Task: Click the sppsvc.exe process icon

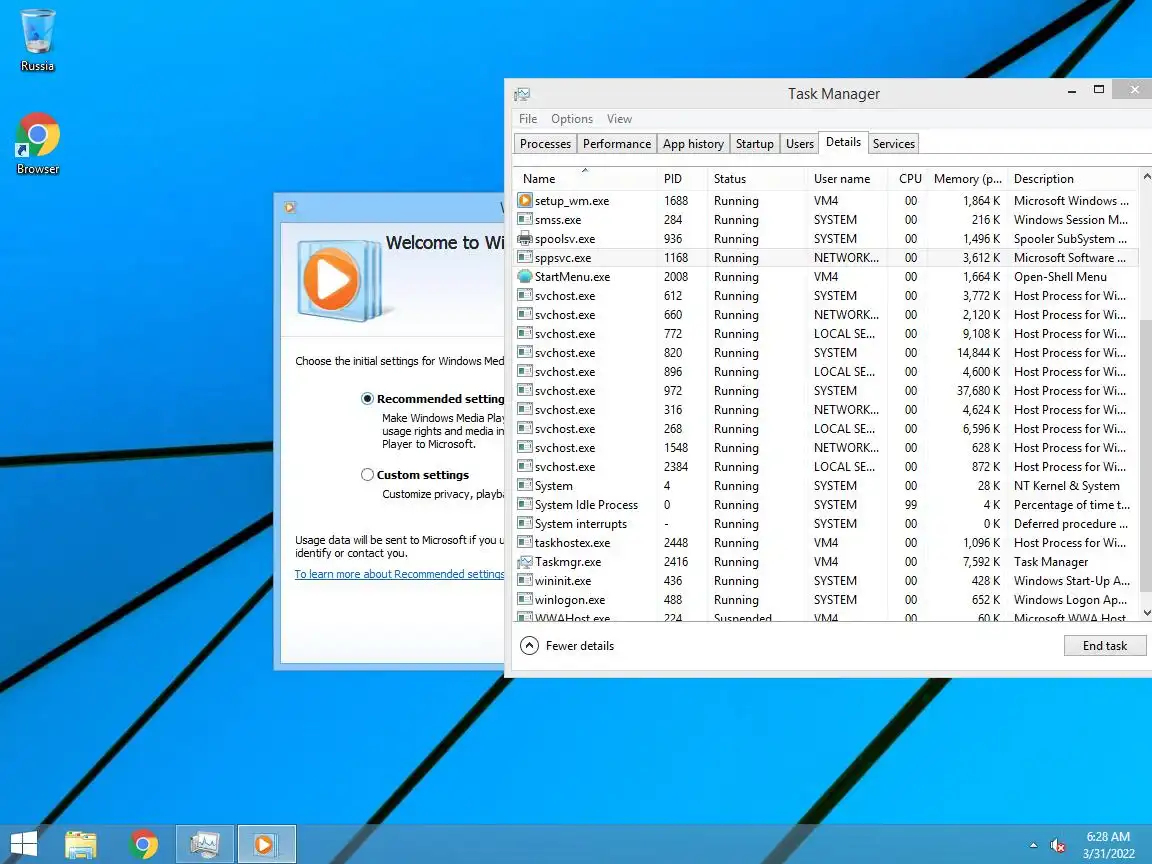Action: click(525, 257)
